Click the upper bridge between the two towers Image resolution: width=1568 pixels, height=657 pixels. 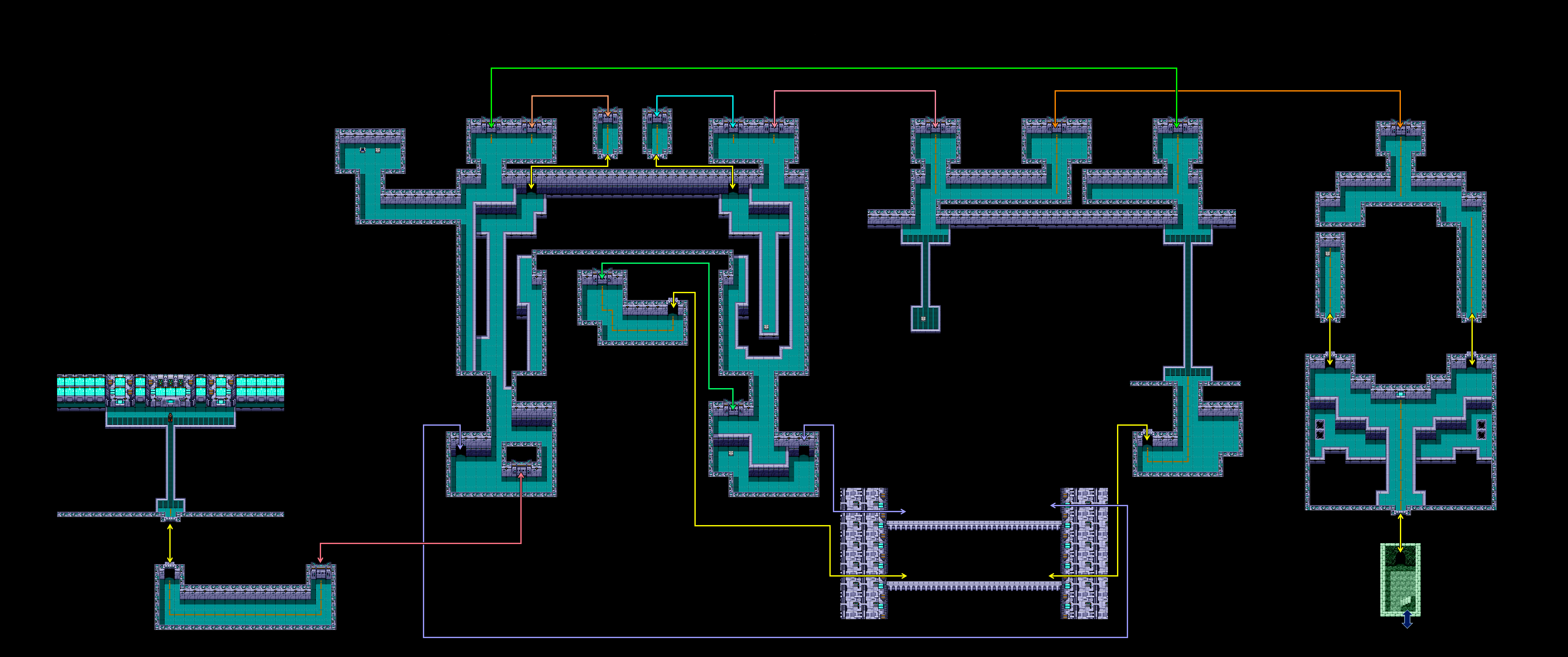pyautogui.click(x=974, y=525)
